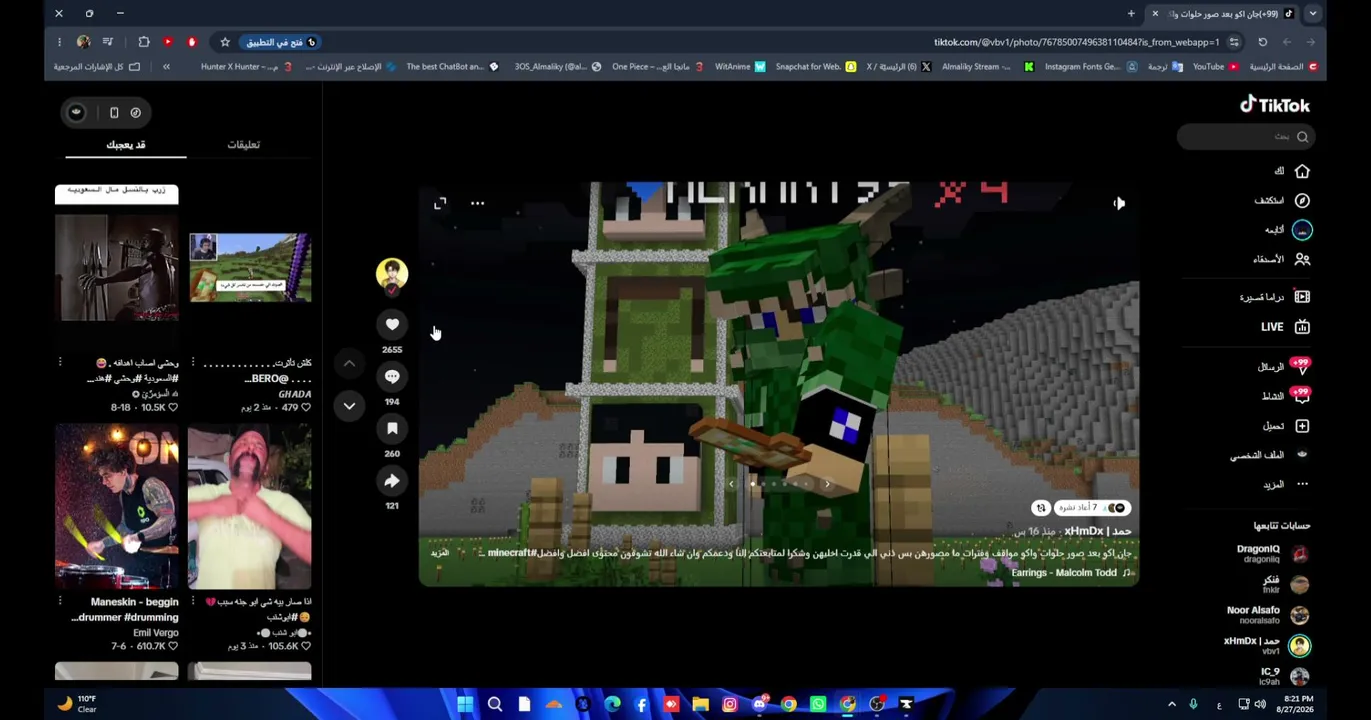The height and width of the screenshot is (720, 1371).
Task: Click the repost icon on the post
Action: pos(1041,508)
